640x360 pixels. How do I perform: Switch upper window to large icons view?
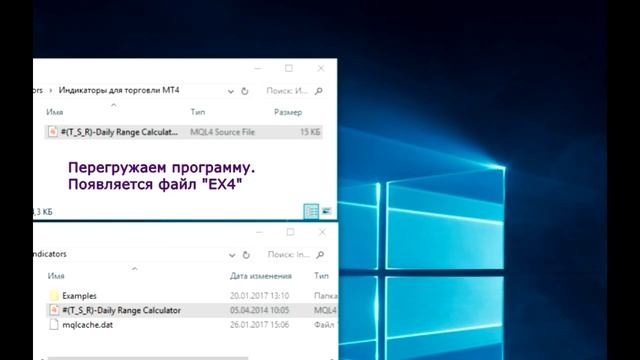pos(327,211)
